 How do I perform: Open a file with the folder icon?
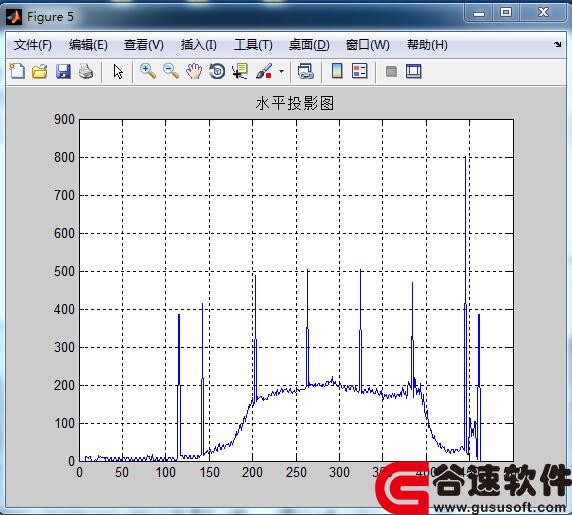click(40, 71)
